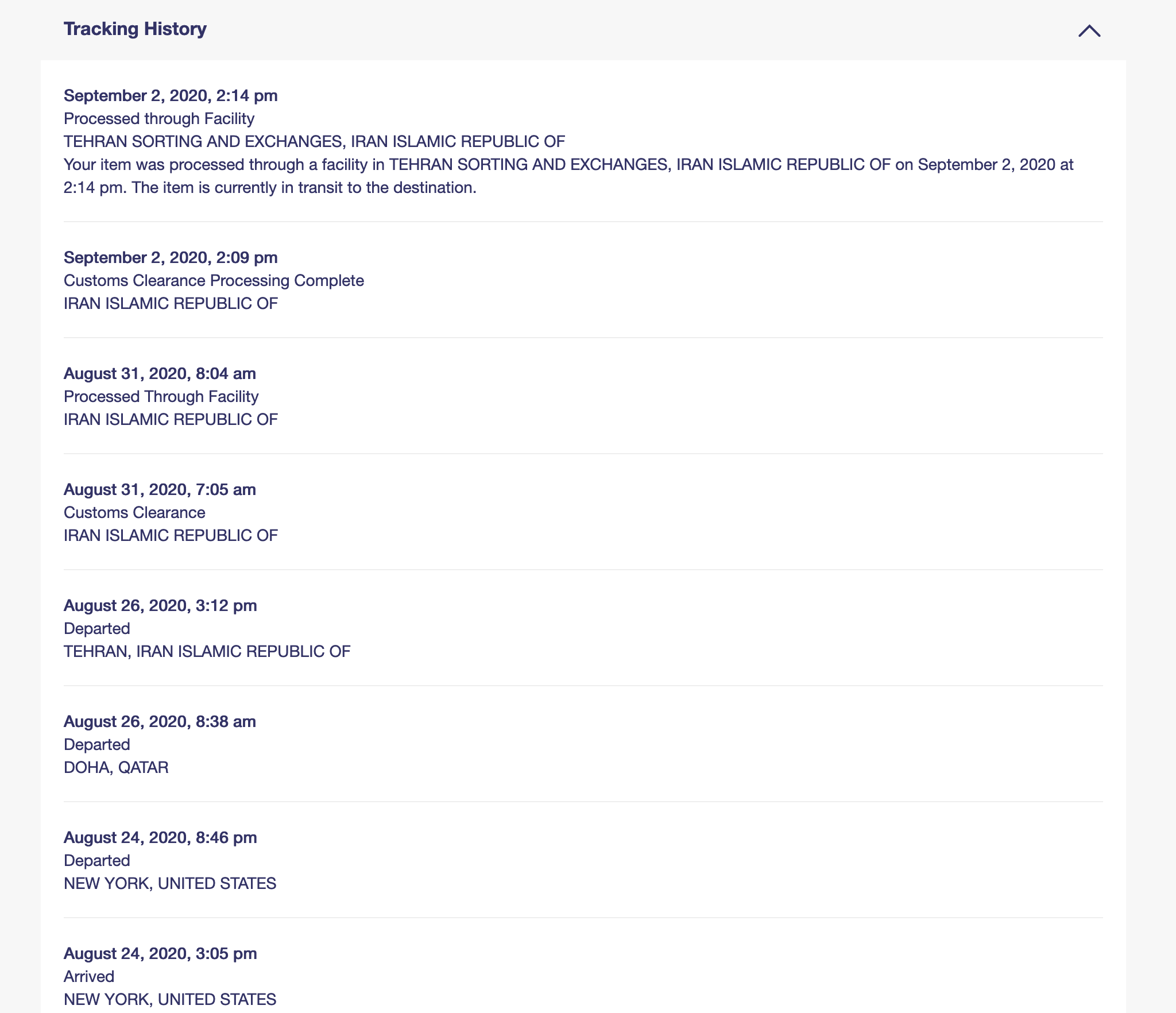This screenshot has height=1013, width=1176.
Task: Click 'Departed' status under August 26 8:38 am
Action: click(x=96, y=744)
